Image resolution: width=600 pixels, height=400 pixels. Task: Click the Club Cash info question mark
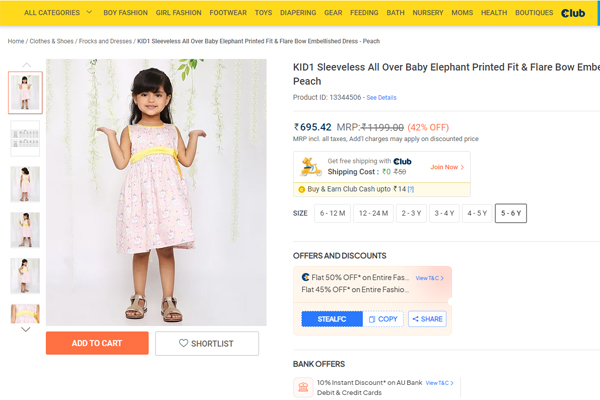[x=410, y=189]
